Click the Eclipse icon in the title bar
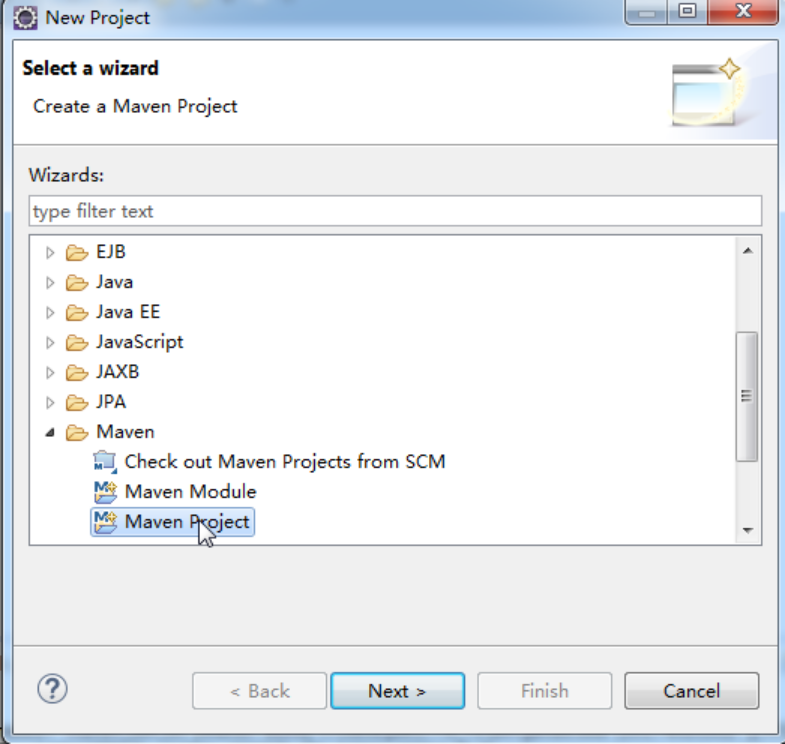 (x=25, y=18)
